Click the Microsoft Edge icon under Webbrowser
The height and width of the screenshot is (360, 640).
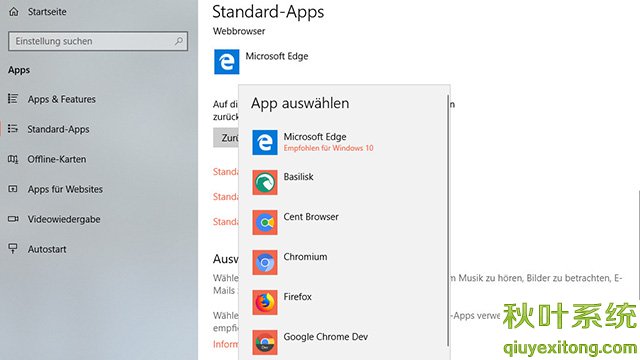tap(227, 62)
